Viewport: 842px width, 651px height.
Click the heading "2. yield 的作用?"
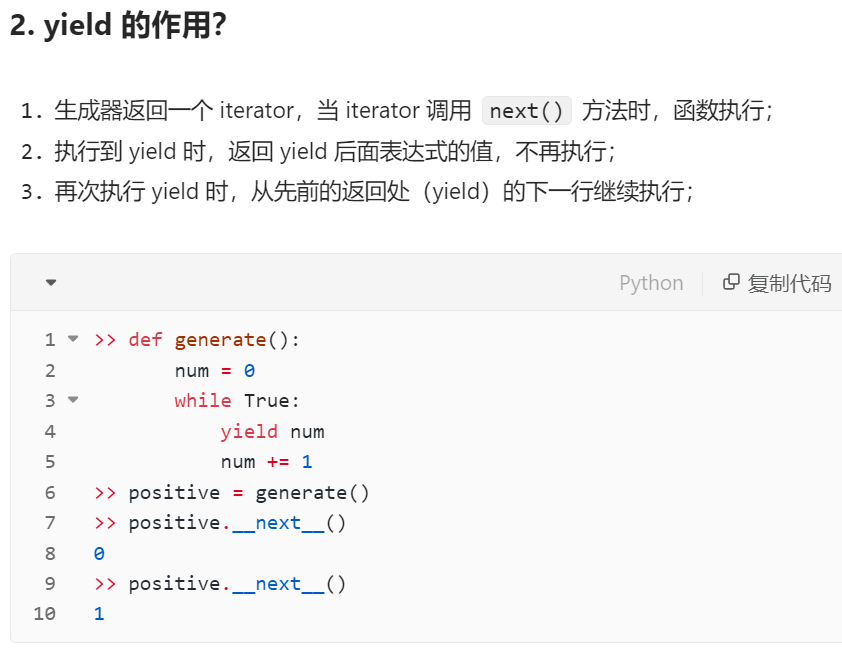click(x=118, y=27)
